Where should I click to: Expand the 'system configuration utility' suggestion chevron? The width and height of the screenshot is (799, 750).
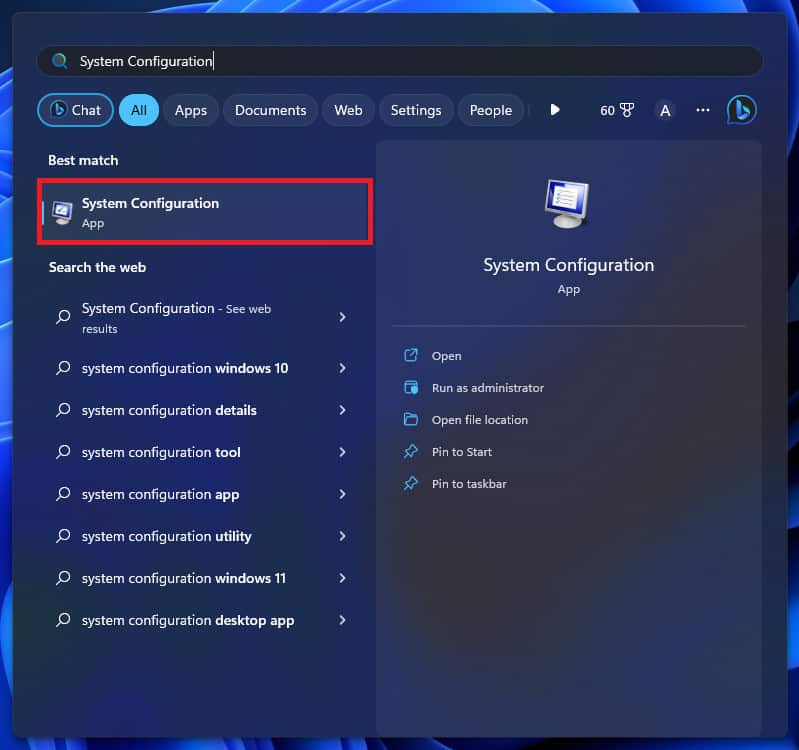click(x=342, y=536)
